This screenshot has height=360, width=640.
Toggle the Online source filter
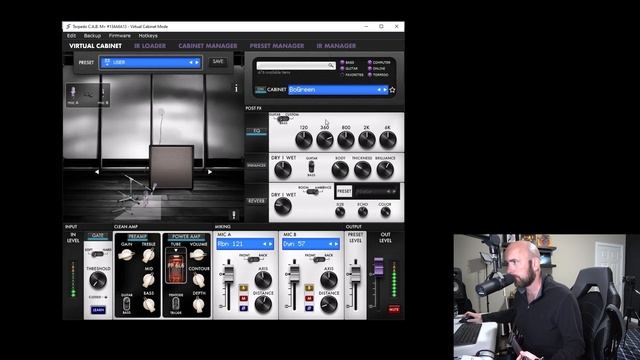[369, 69]
